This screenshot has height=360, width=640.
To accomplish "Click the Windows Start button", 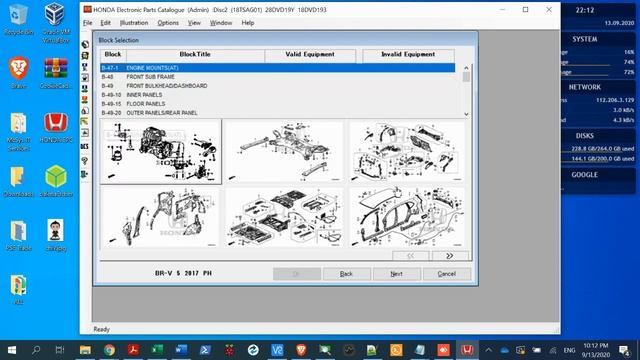I will click(x=12, y=350).
